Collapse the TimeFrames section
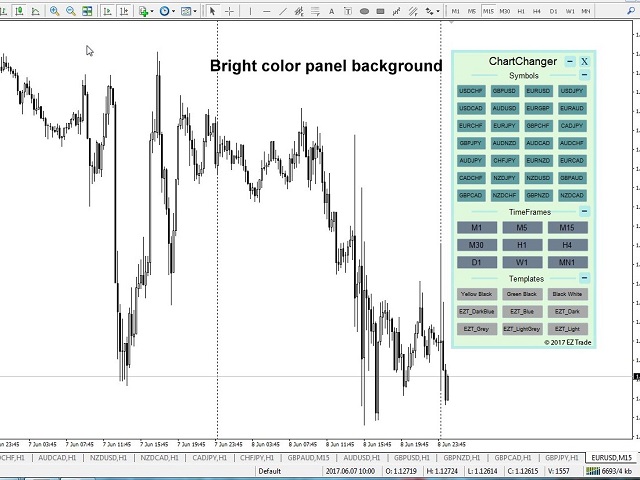Viewport: 640px width, 480px height. point(584,211)
